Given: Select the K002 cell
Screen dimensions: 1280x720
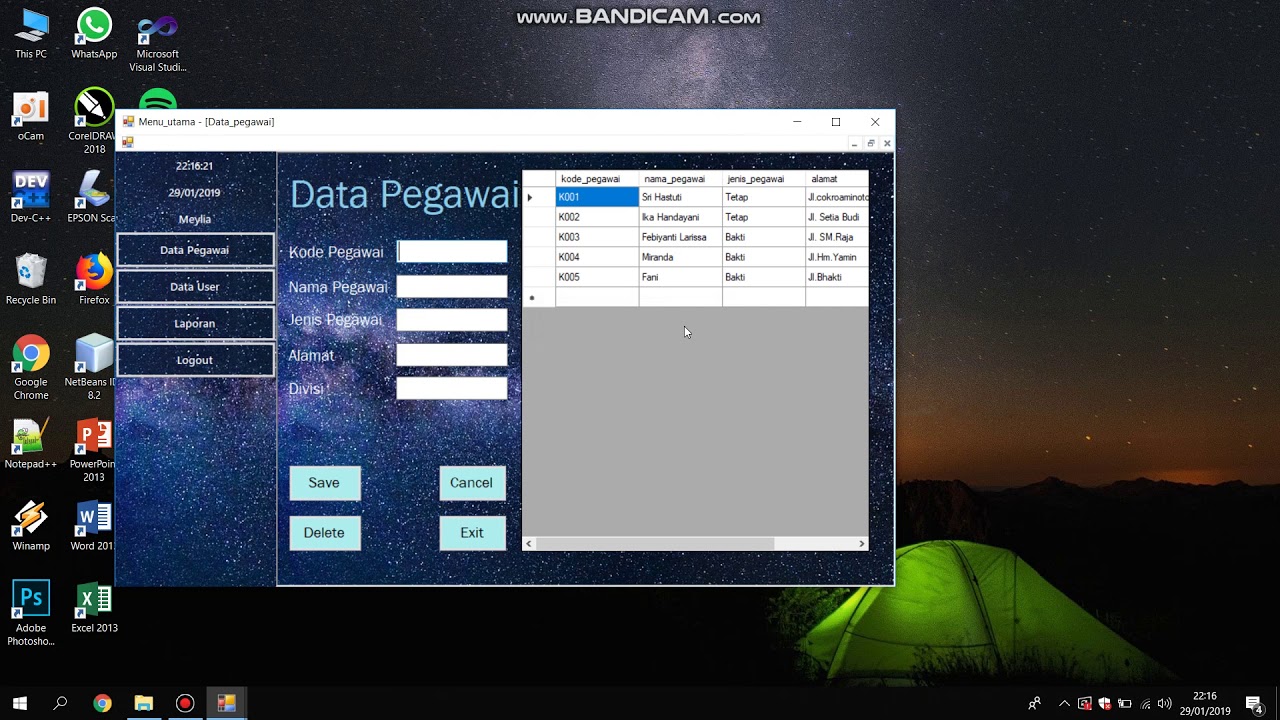Looking at the screenshot, I should [597, 217].
